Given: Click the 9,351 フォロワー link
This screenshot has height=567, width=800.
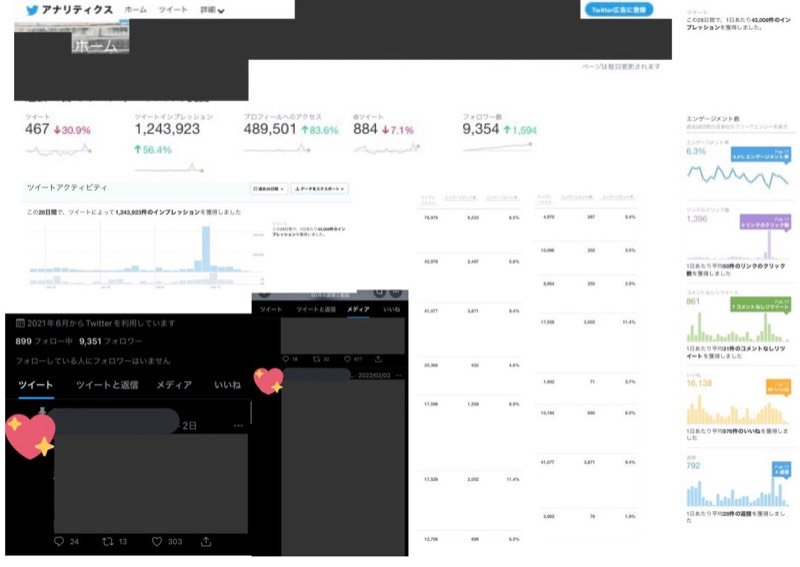Looking at the screenshot, I should coord(111,341).
